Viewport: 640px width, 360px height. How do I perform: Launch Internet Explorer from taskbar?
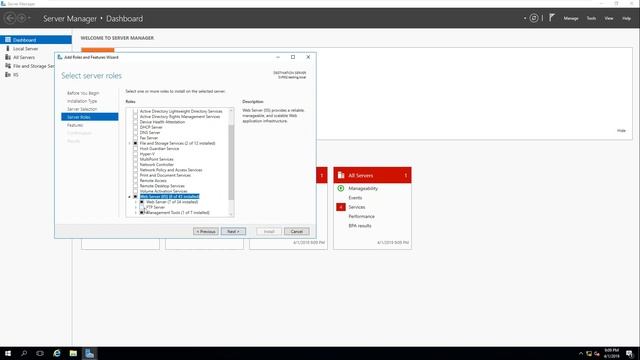click(57, 353)
